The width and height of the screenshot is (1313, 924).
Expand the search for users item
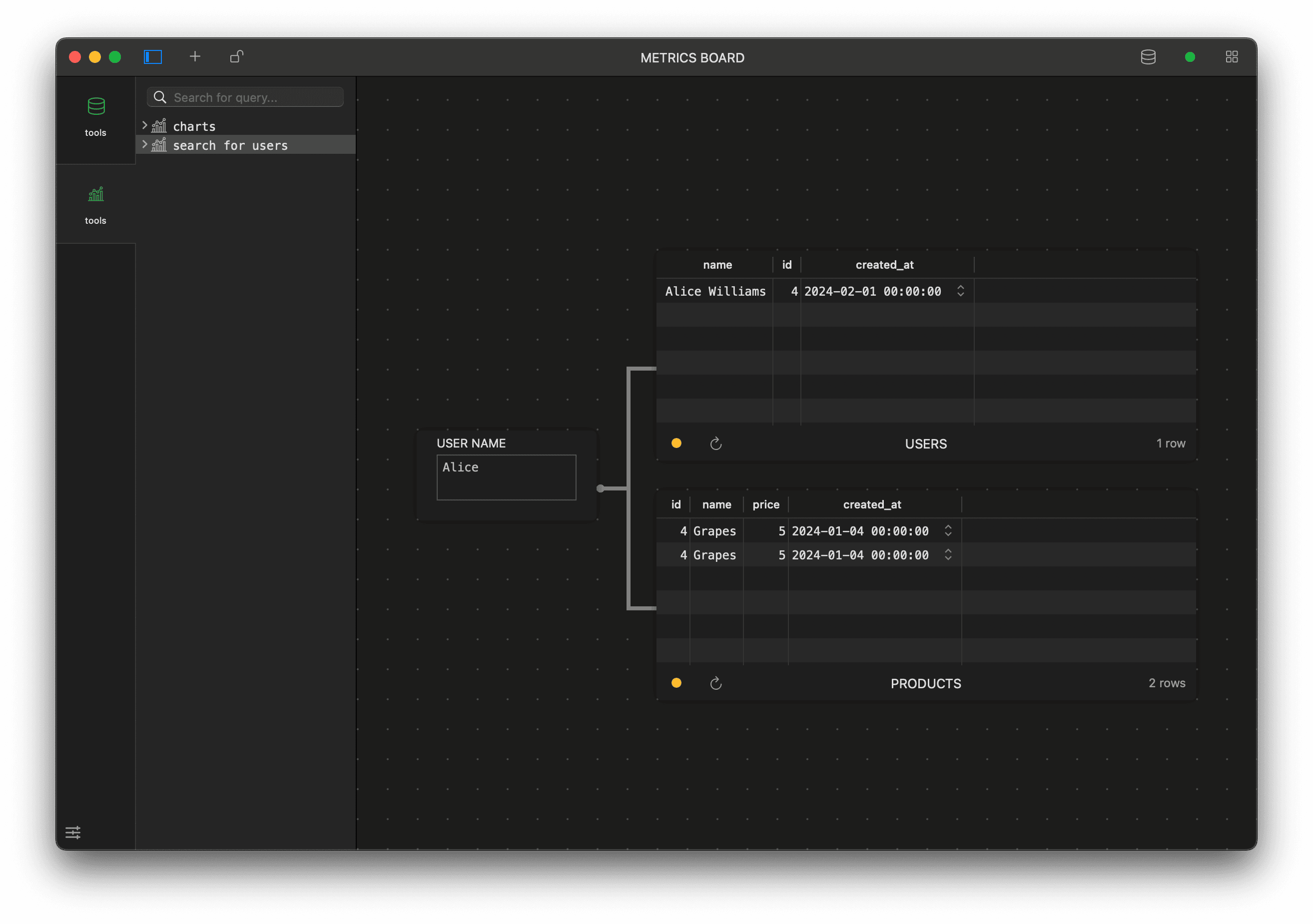(145, 144)
